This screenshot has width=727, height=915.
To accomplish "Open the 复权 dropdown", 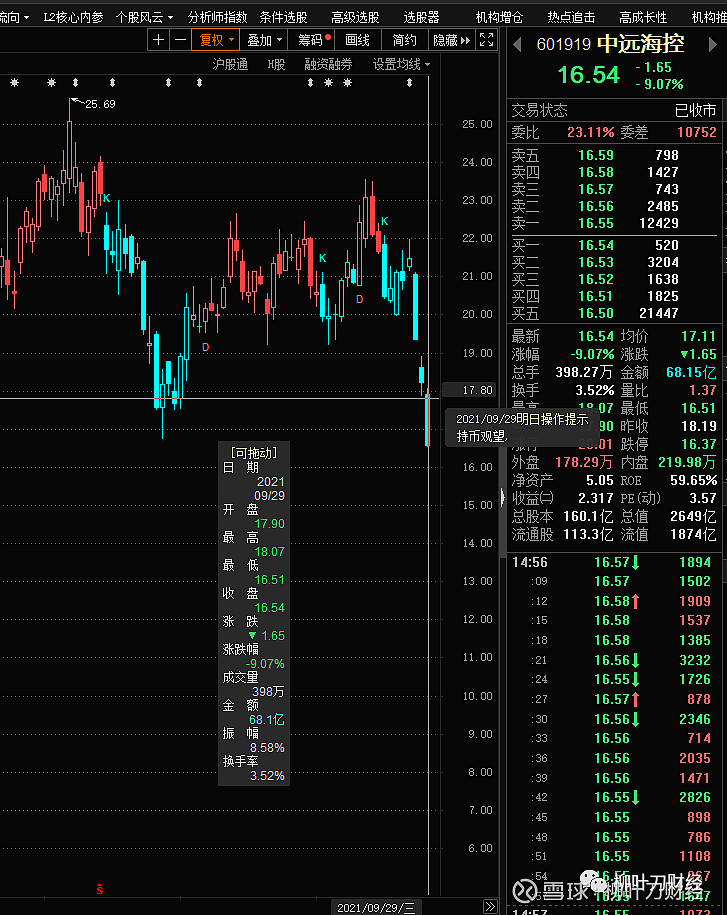I will tap(215, 40).
